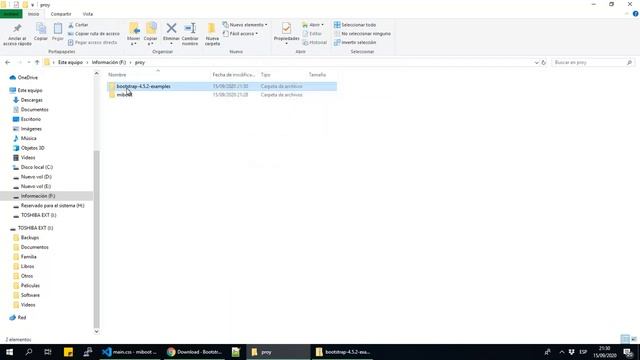
Task: Sort by the Nombre column header
Action: pos(117,75)
